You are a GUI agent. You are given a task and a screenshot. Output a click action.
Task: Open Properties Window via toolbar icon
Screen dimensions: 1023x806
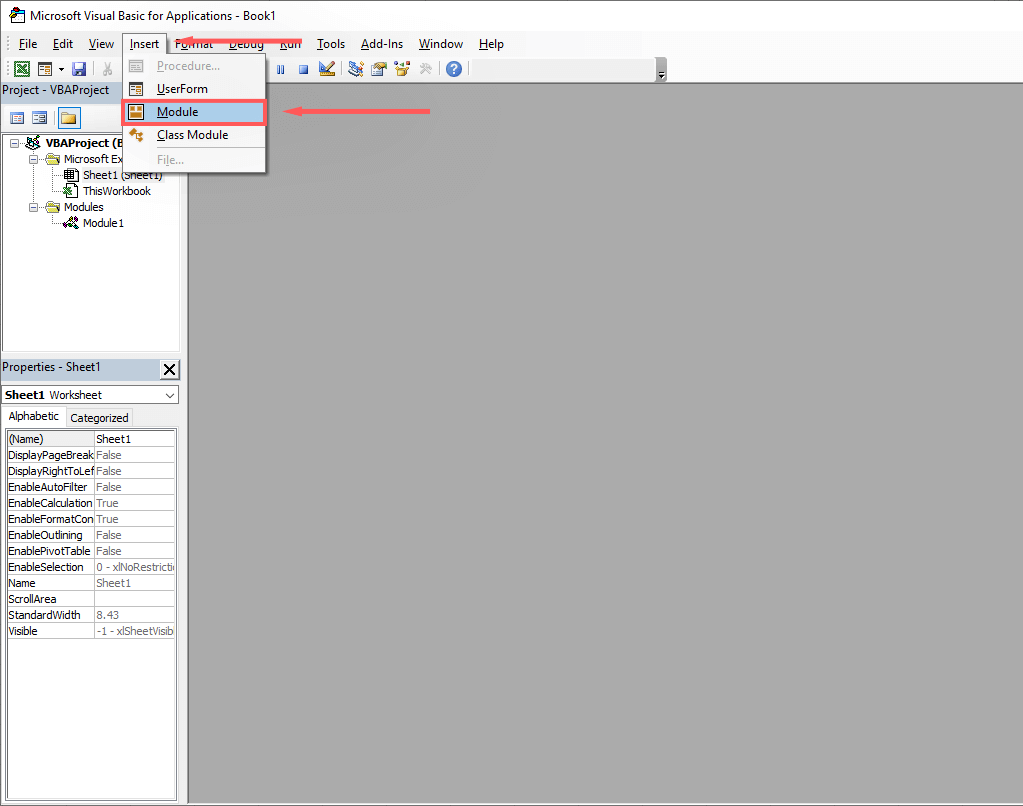(379, 69)
